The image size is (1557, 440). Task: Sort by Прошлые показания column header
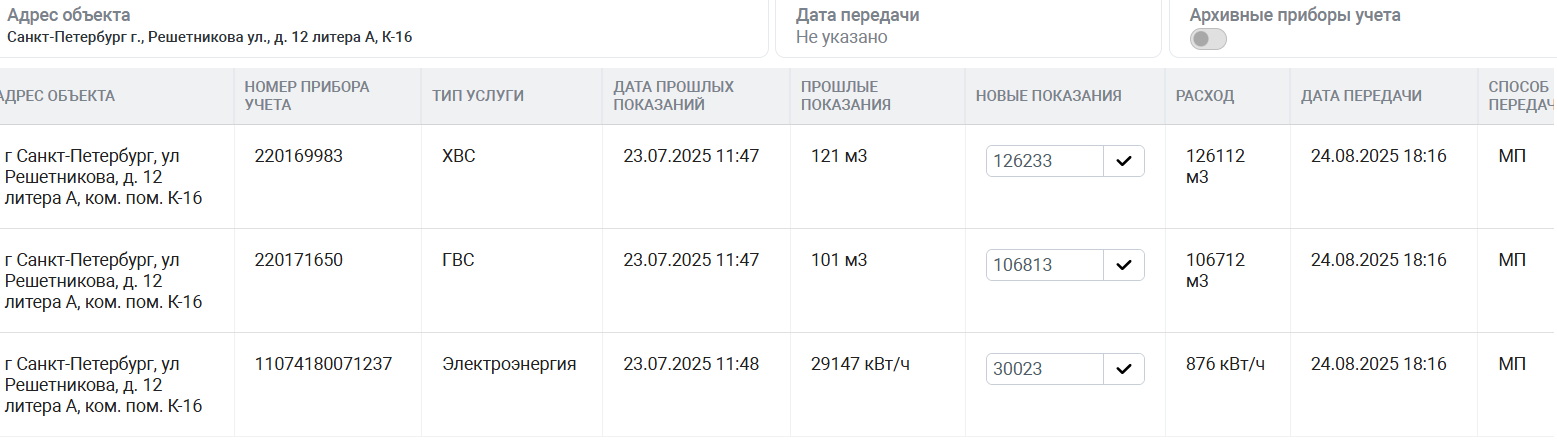tap(846, 96)
